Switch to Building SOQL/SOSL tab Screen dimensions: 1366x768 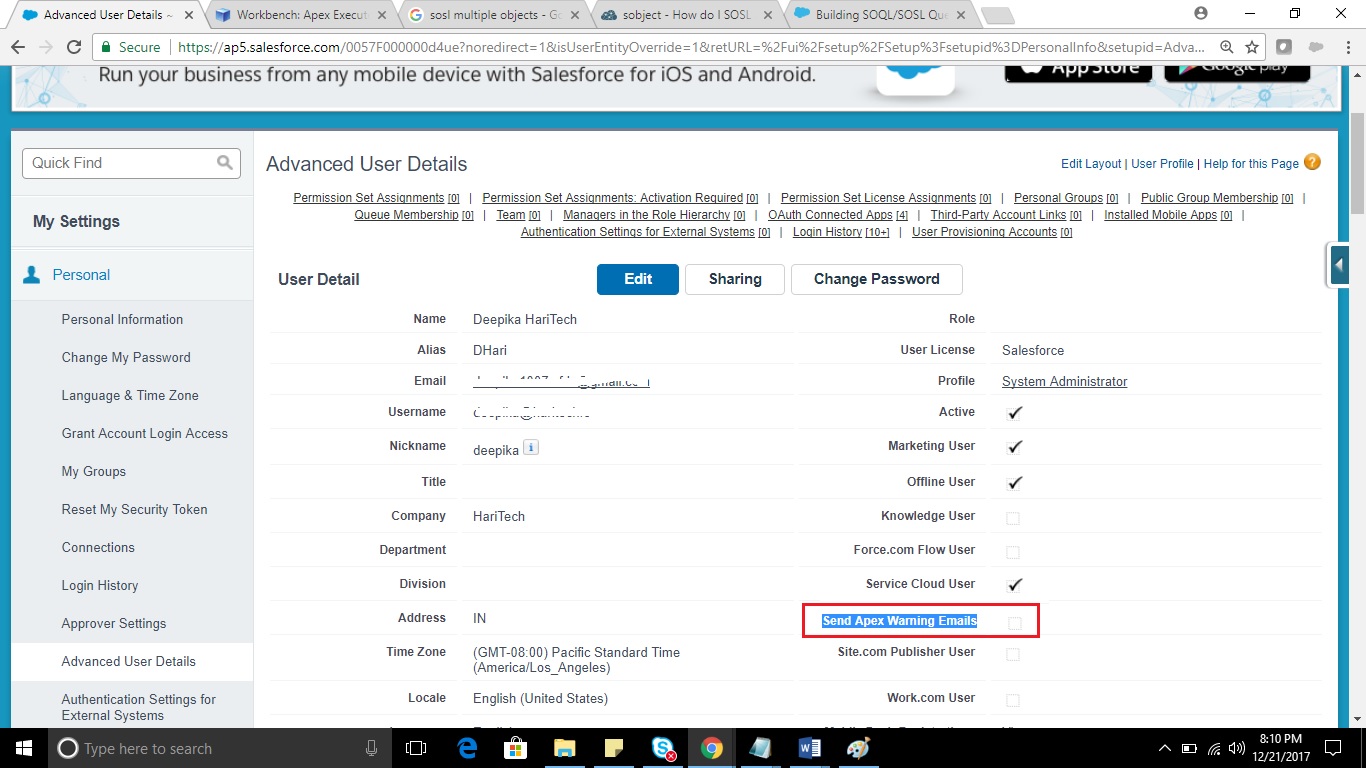(x=878, y=15)
